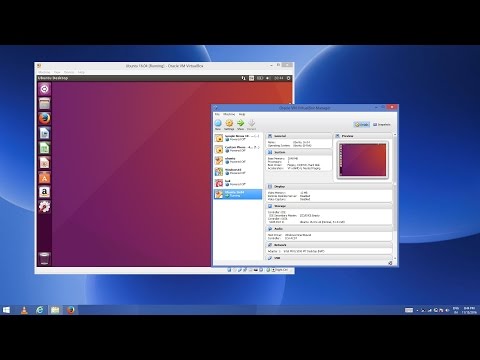The height and width of the screenshot is (360, 480).
Task: Open the Ubuntu Dash search launcher icon
Action: (x=45, y=89)
